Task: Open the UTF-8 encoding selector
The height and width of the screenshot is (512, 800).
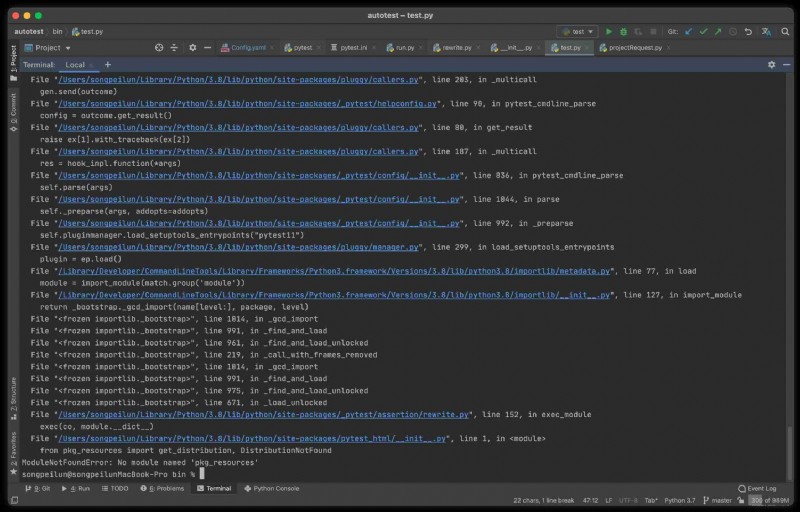Action: click(x=628, y=500)
